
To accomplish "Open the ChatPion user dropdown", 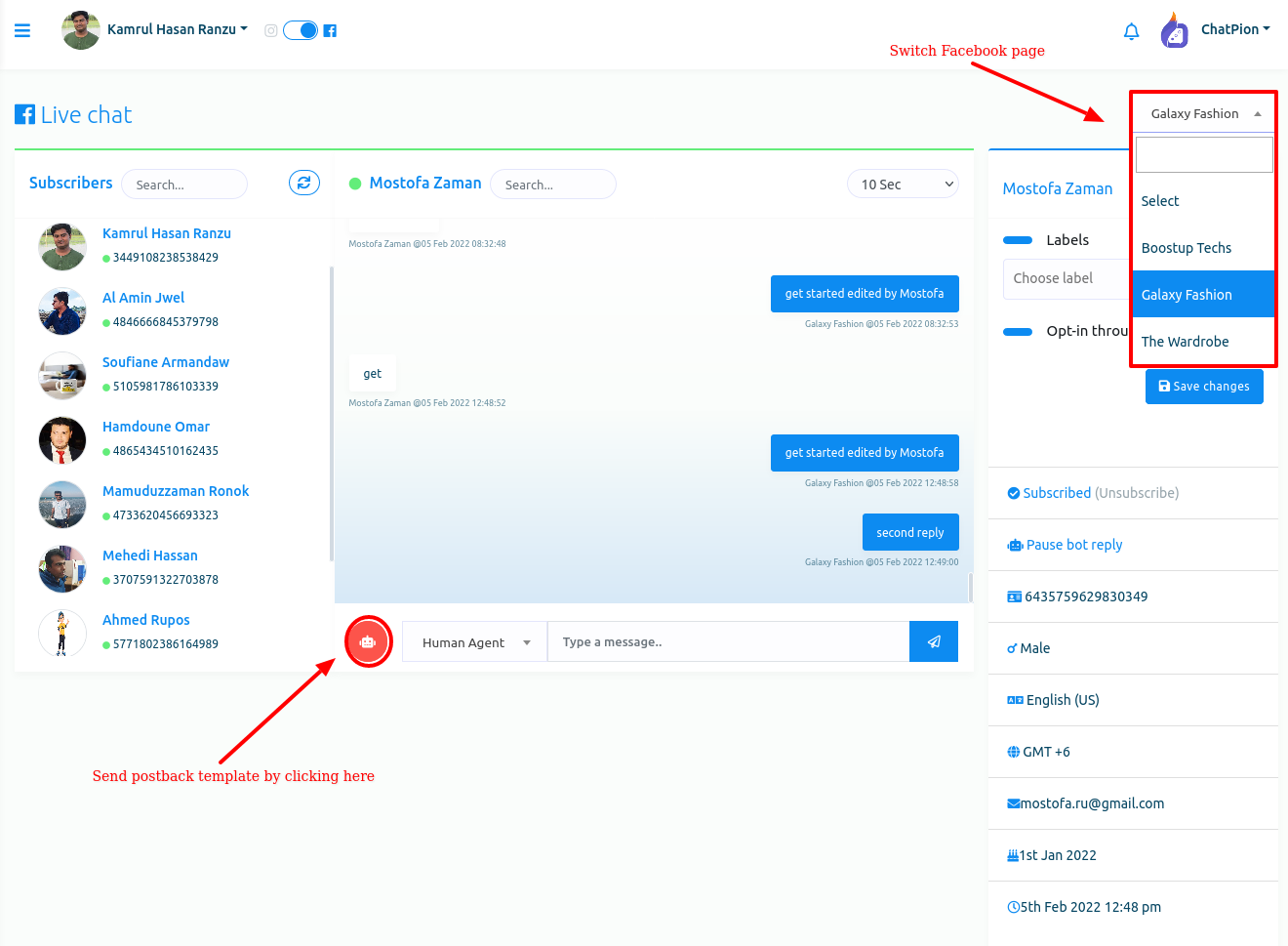I will click(x=1235, y=29).
